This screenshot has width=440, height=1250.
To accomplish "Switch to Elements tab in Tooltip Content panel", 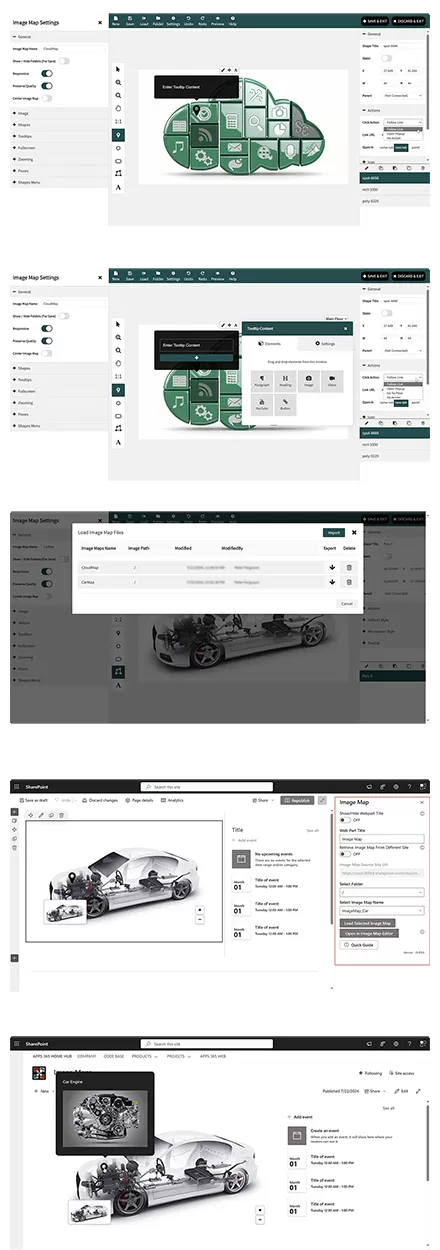I will pos(270,342).
